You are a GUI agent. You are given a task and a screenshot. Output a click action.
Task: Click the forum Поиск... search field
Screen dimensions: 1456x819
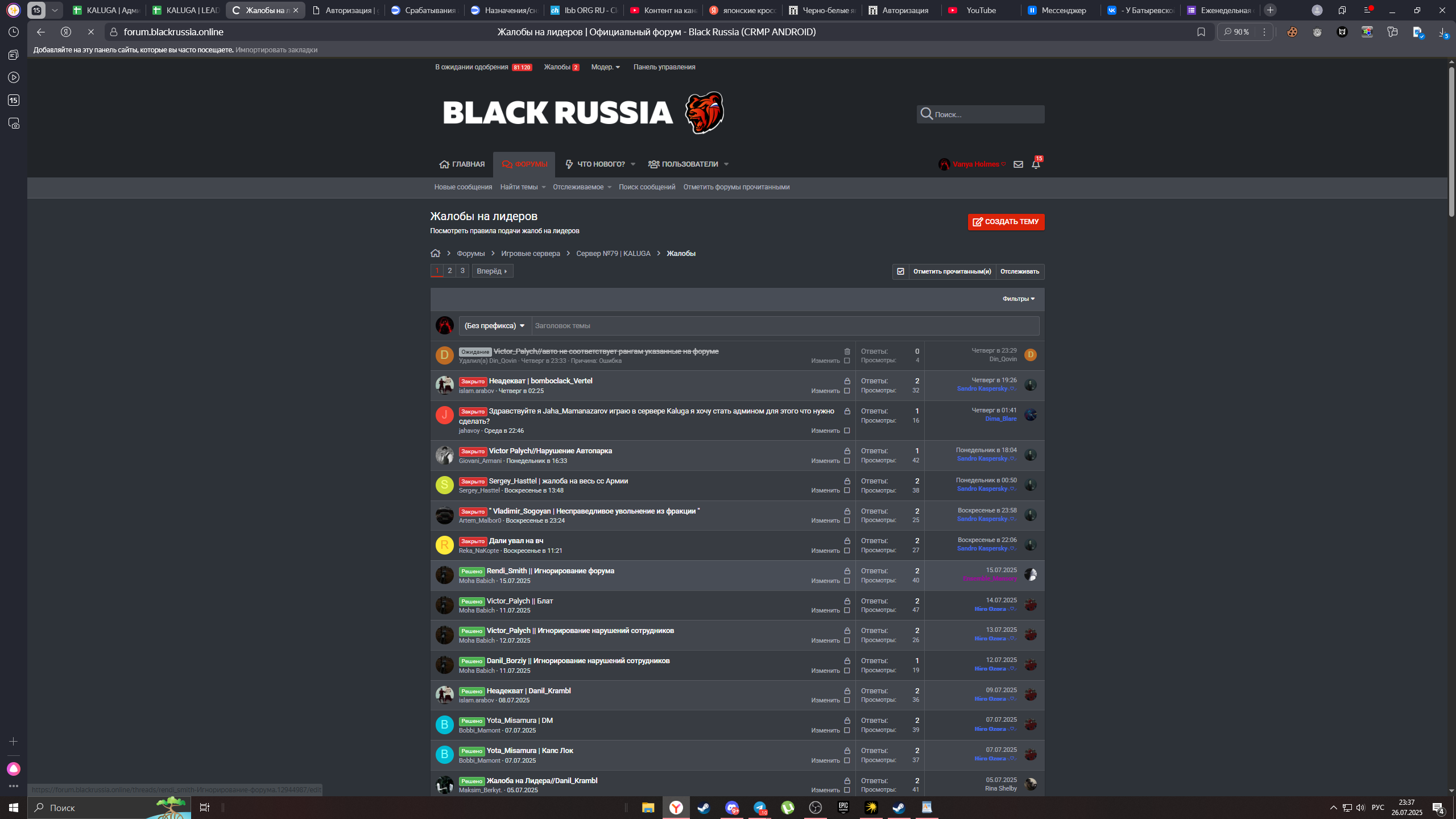pos(981,114)
